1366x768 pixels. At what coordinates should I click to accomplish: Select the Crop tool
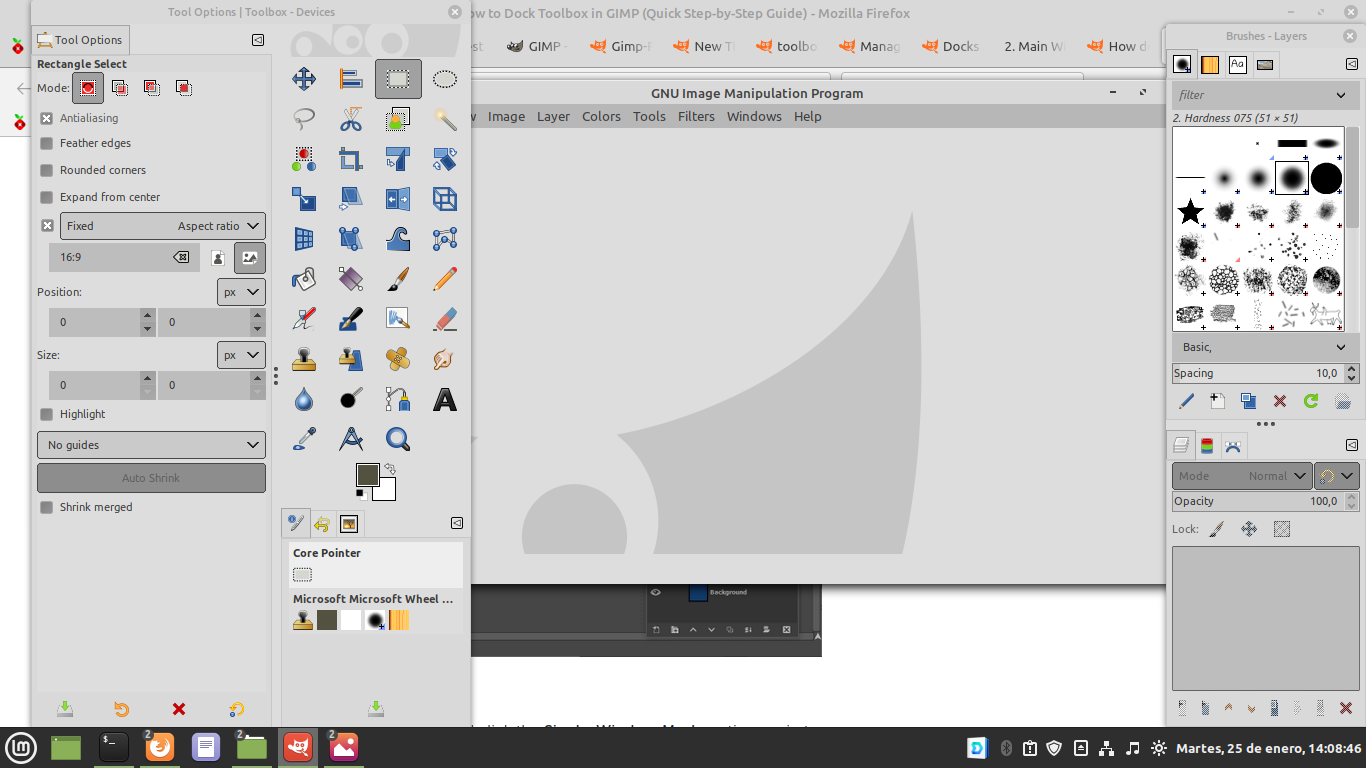pyautogui.click(x=350, y=159)
